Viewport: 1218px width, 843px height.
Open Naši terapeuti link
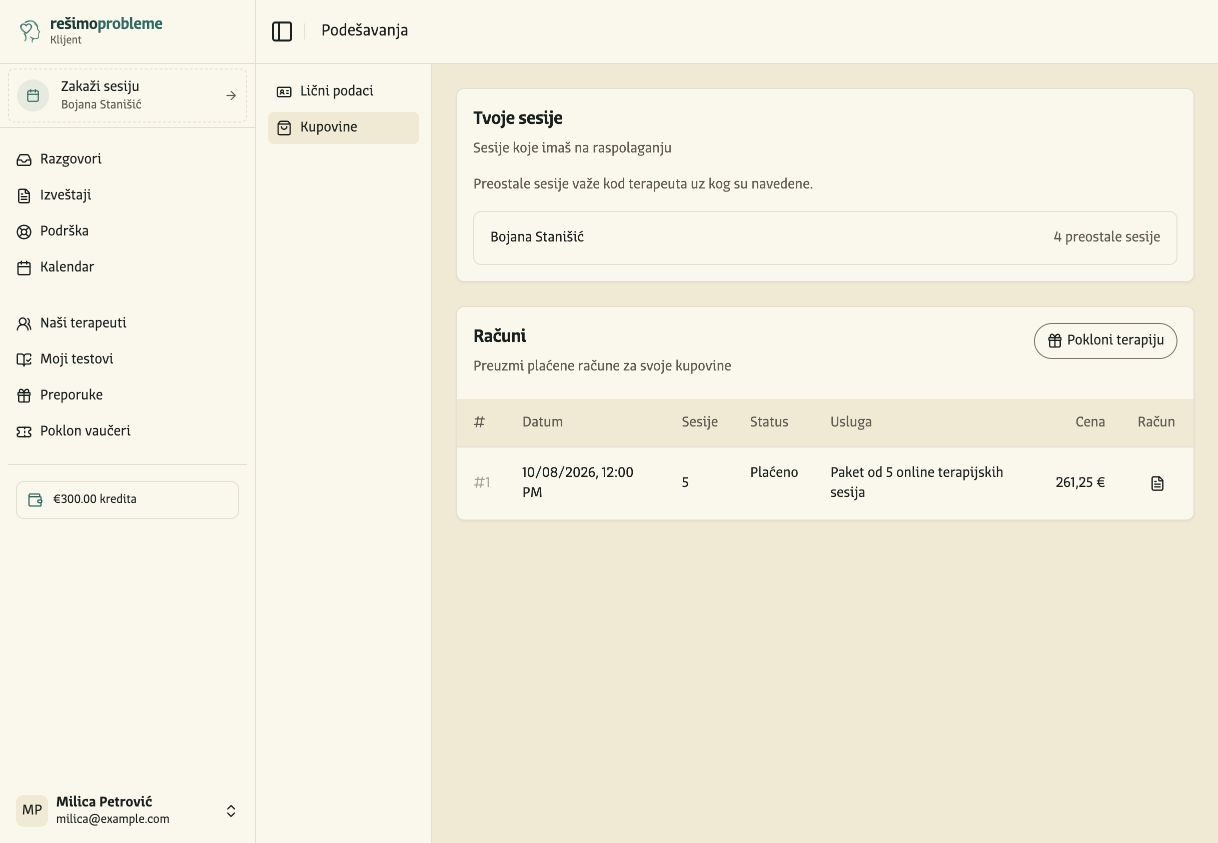coord(127,323)
